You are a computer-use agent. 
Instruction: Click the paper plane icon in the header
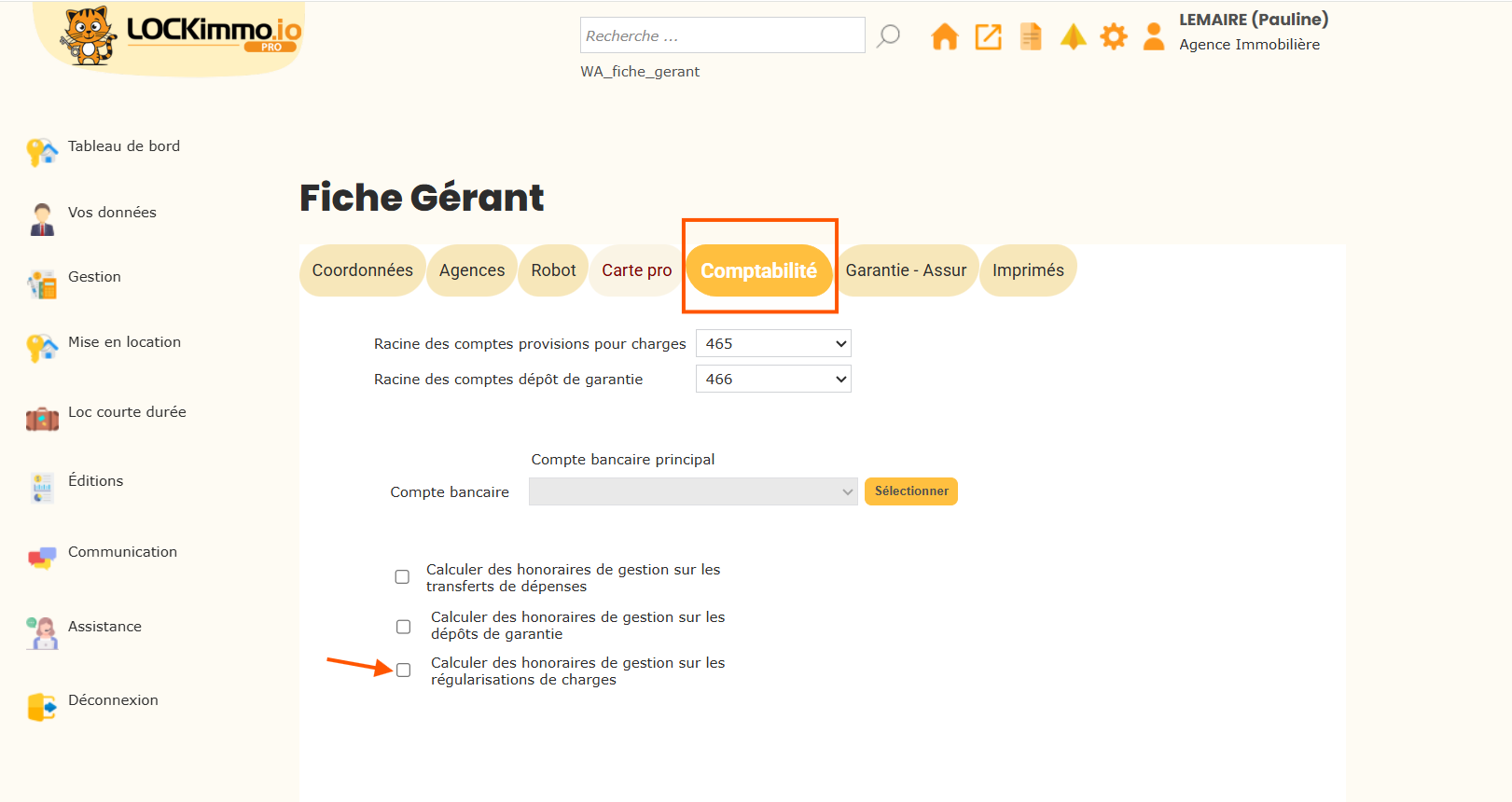(1074, 36)
